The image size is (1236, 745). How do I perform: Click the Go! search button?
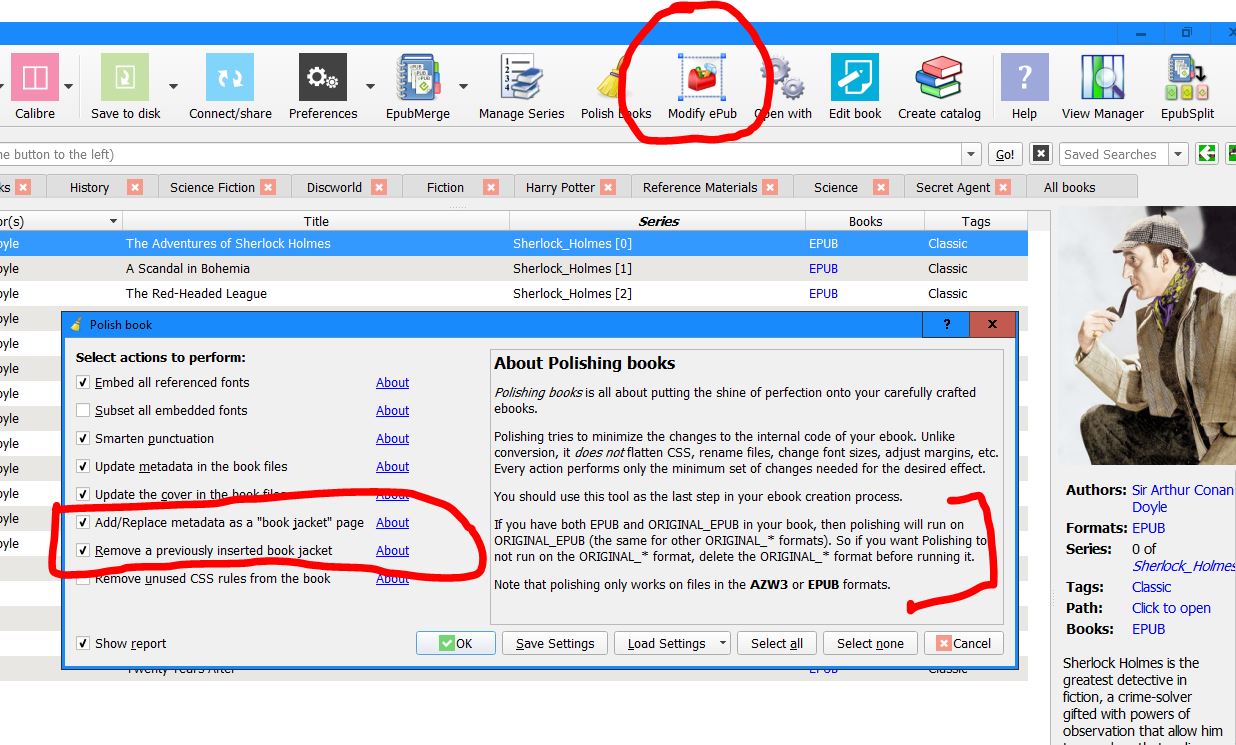point(1005,154)
